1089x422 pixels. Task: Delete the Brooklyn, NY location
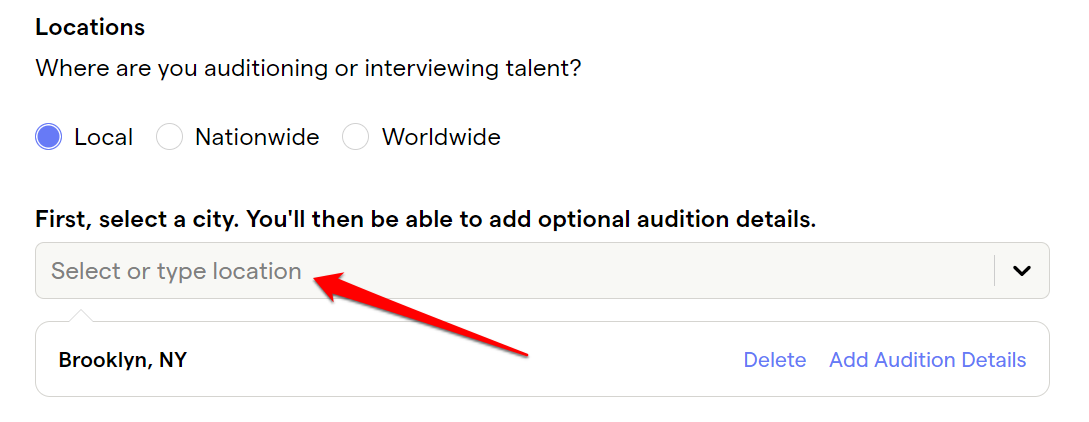coord(774,360)
